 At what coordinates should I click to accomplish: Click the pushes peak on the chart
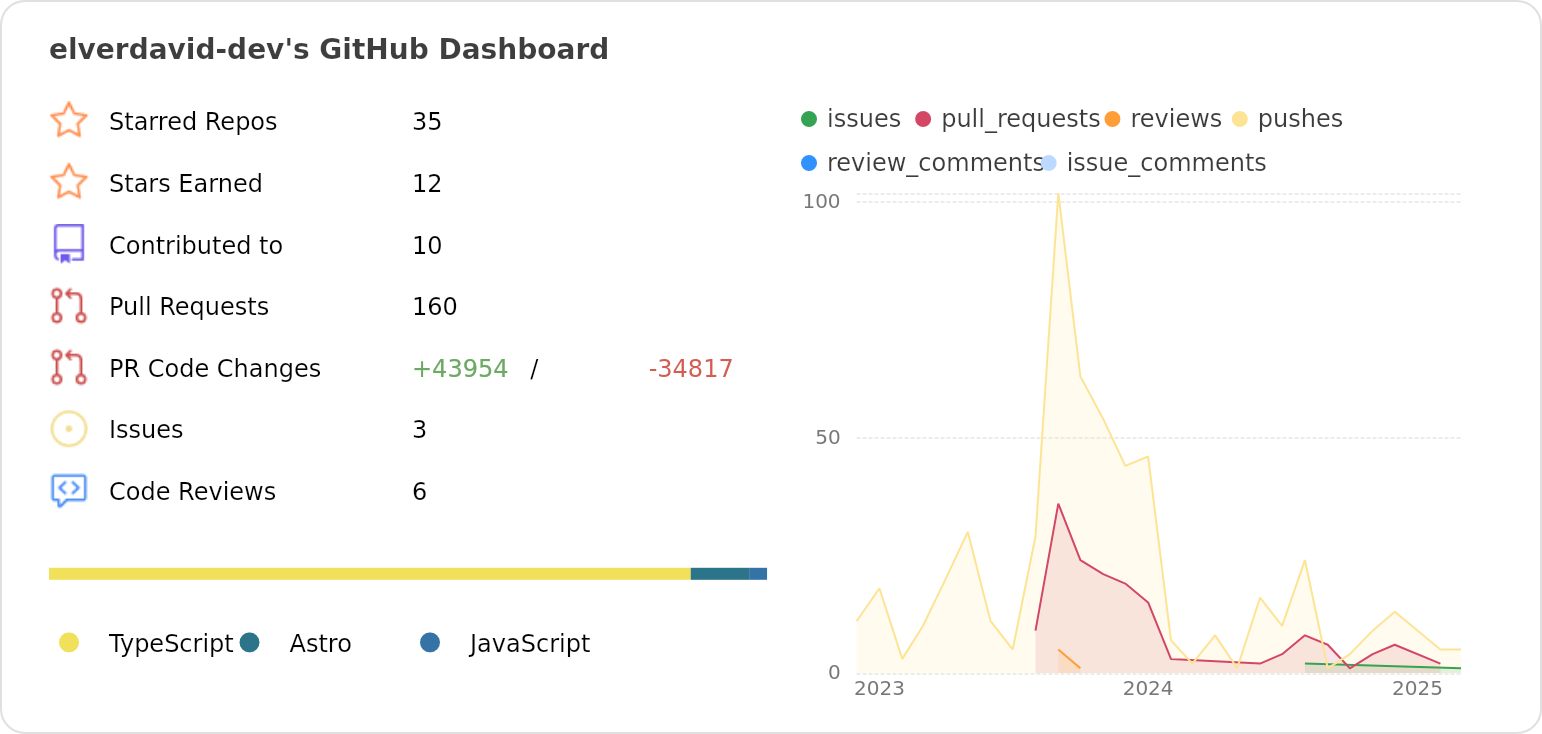(1058, 195)
